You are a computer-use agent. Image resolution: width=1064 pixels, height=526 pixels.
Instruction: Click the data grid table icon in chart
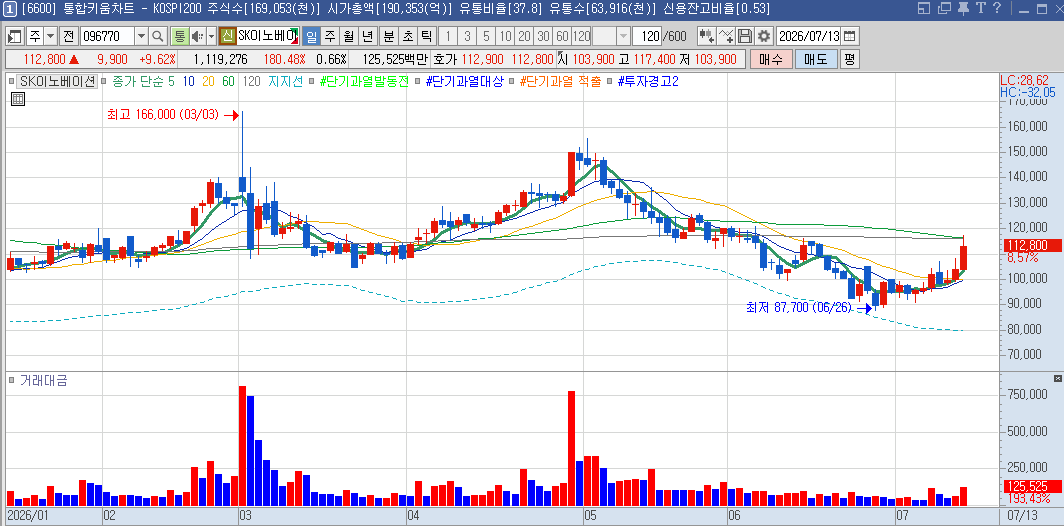point(18,99)
